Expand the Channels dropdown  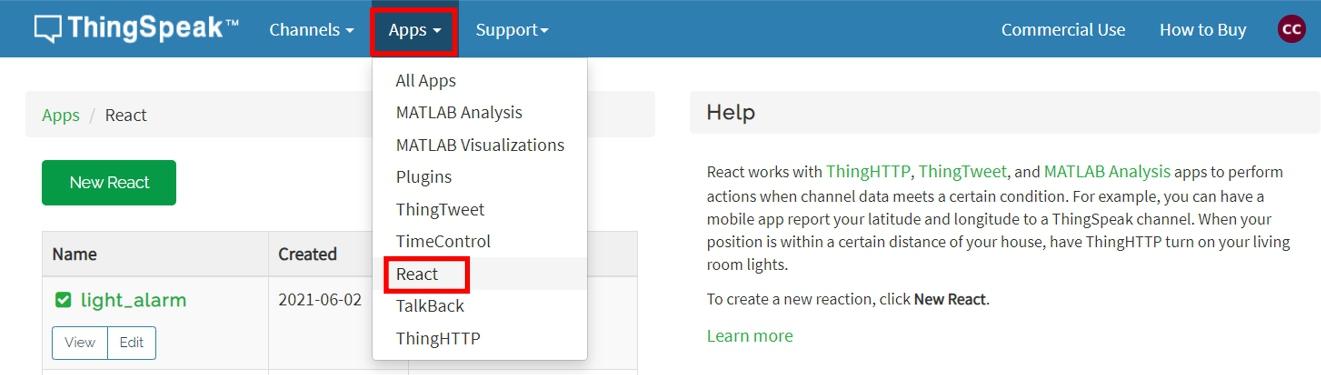coord(311,30)
